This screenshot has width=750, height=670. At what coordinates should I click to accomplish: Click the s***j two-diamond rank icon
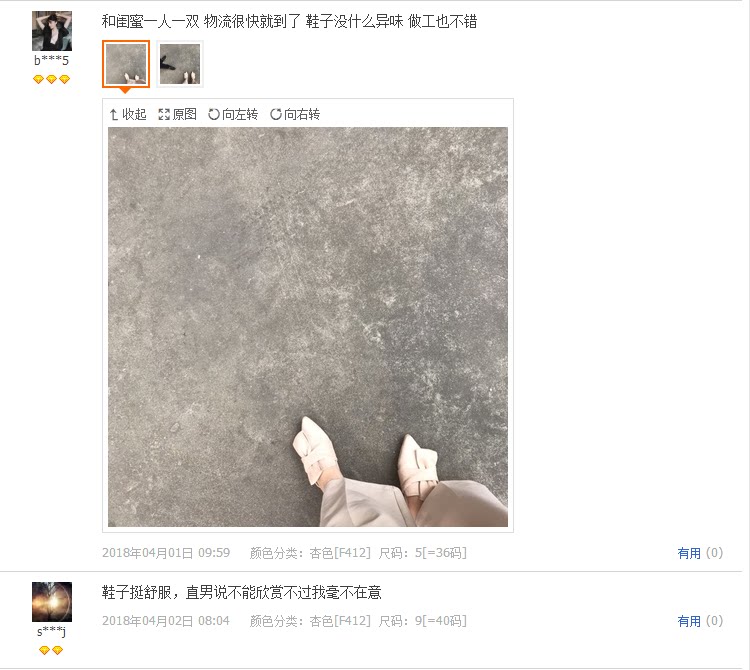tap(51, 650)
